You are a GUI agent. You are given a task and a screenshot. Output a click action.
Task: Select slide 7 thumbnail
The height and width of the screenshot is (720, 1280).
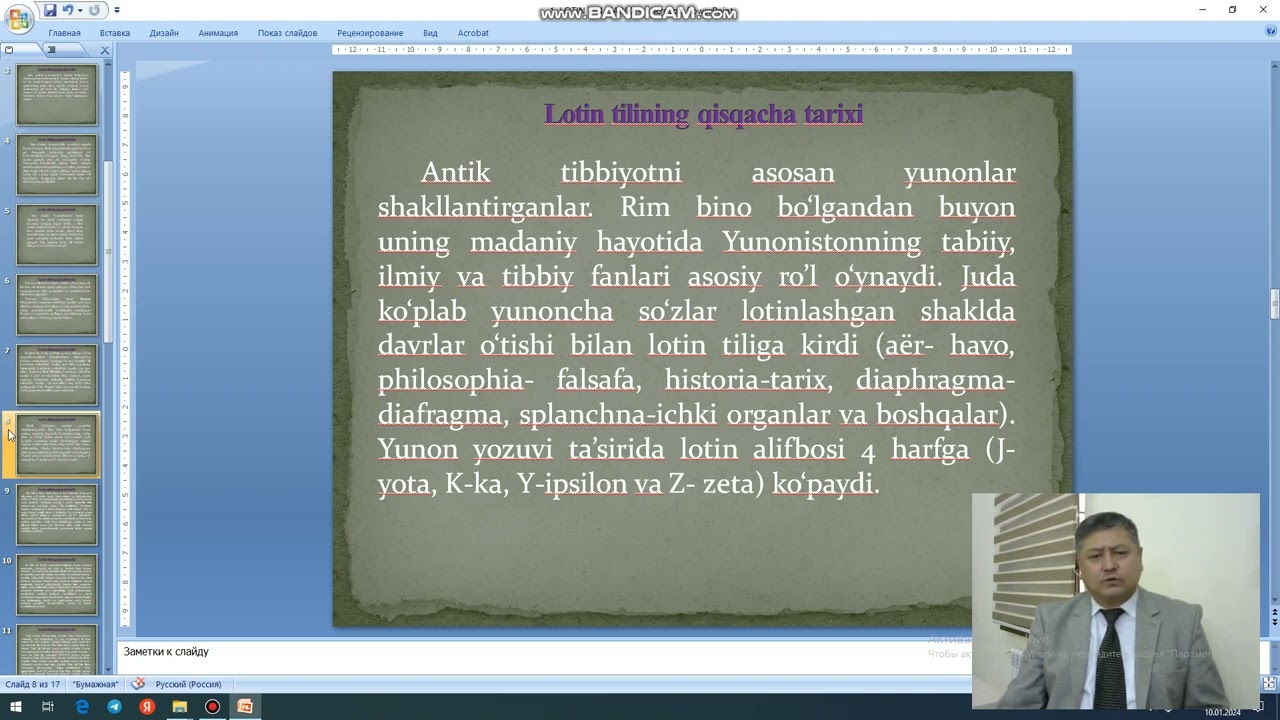57,374
